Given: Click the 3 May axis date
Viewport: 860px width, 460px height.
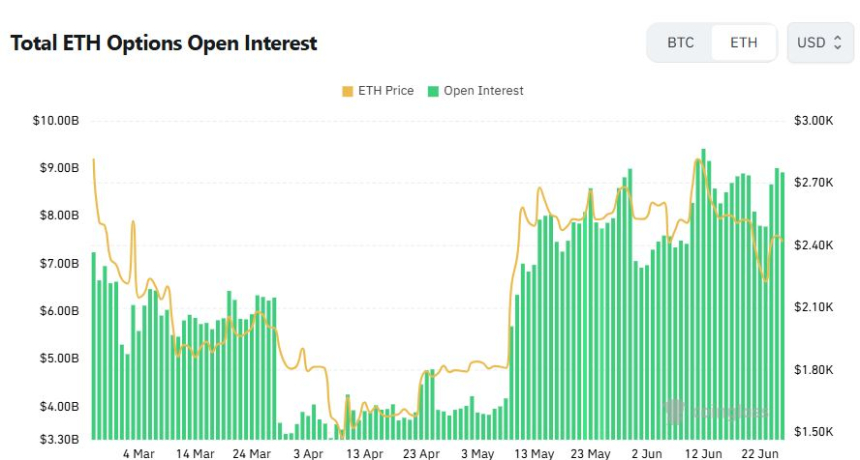Looking at the screenshot, I should (478, 454).
